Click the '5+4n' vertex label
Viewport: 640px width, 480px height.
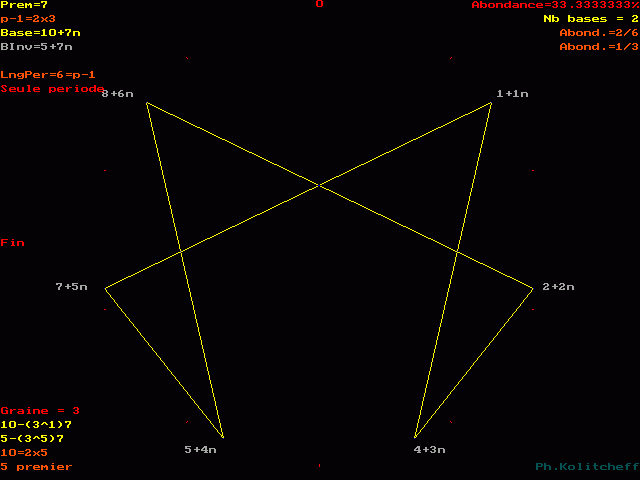coord(200,450)
